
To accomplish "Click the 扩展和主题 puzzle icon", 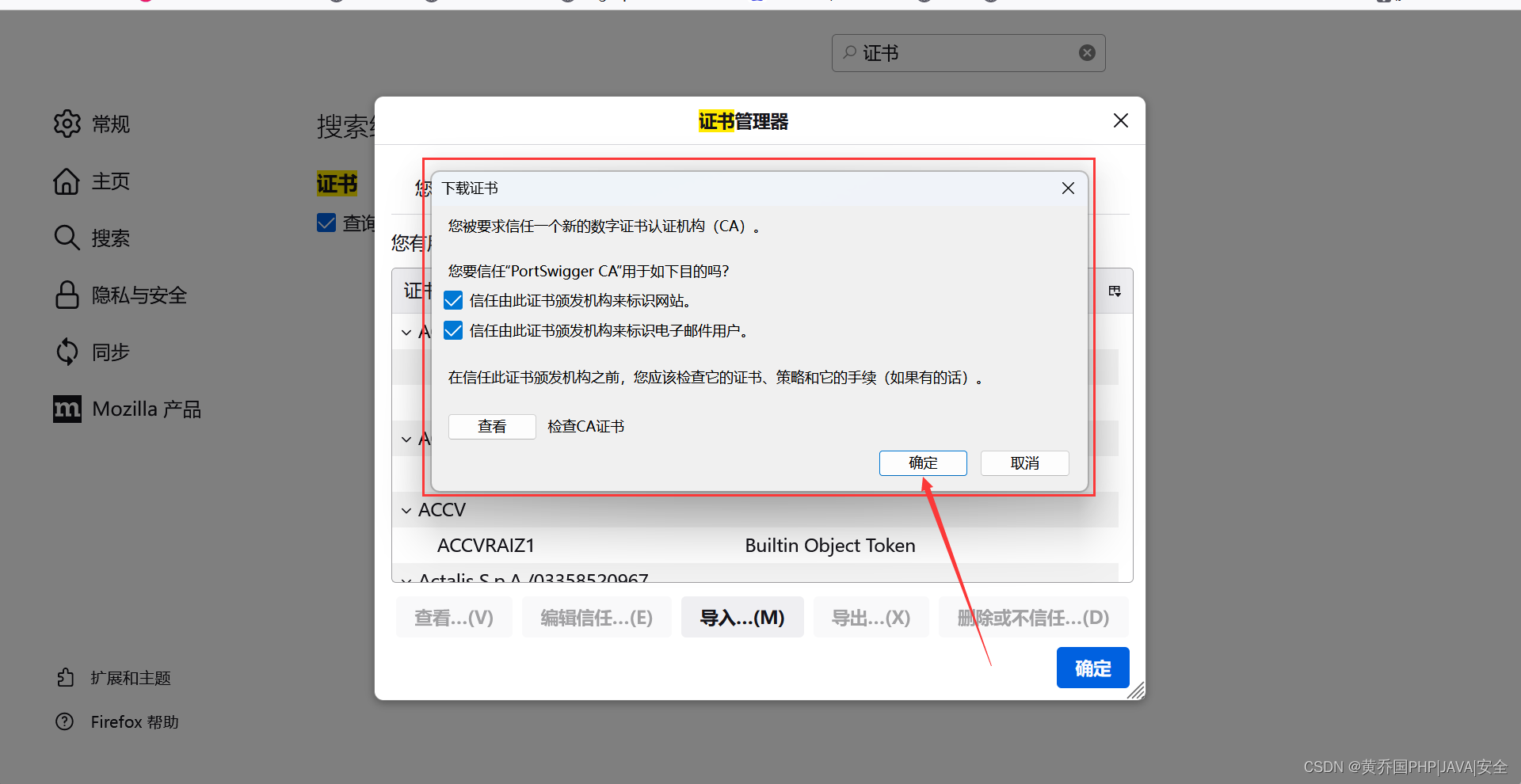I will click(x=66, y=677).
